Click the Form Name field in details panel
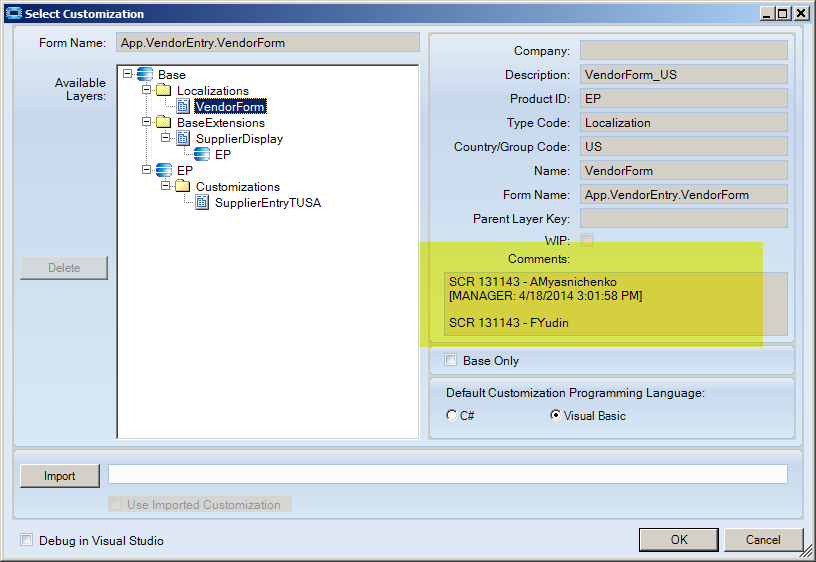 [684, 194]
